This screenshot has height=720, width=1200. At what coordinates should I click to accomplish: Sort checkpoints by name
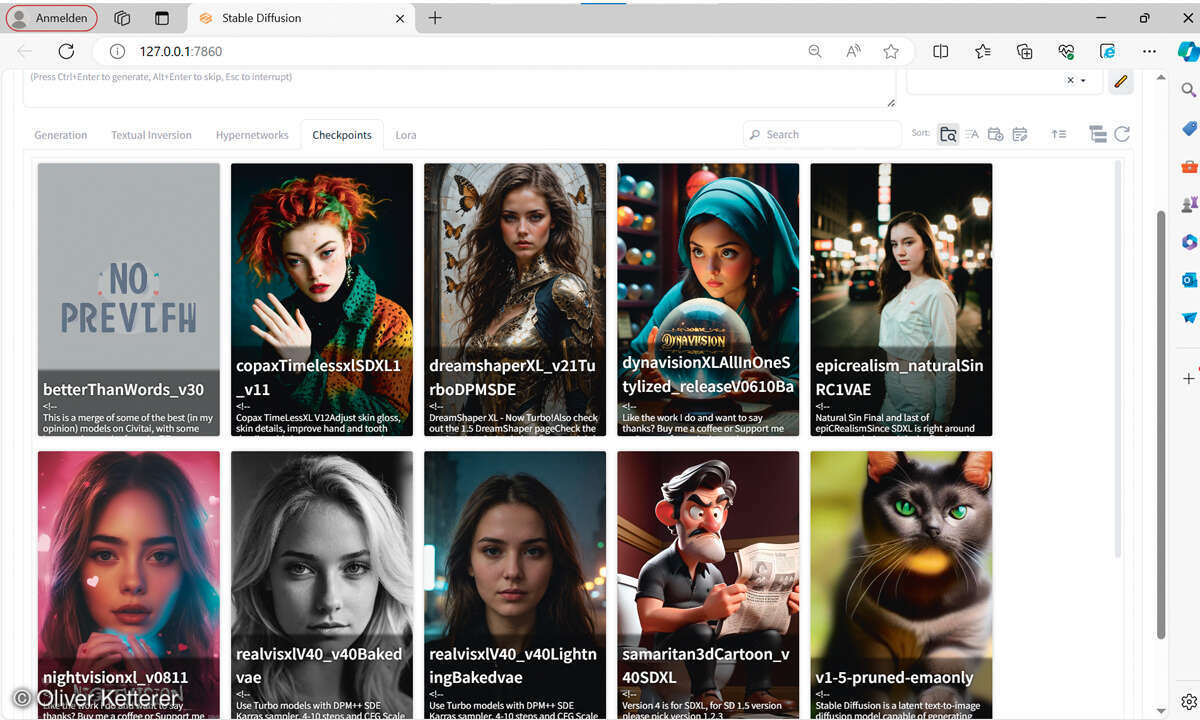[x=971, y=134]
